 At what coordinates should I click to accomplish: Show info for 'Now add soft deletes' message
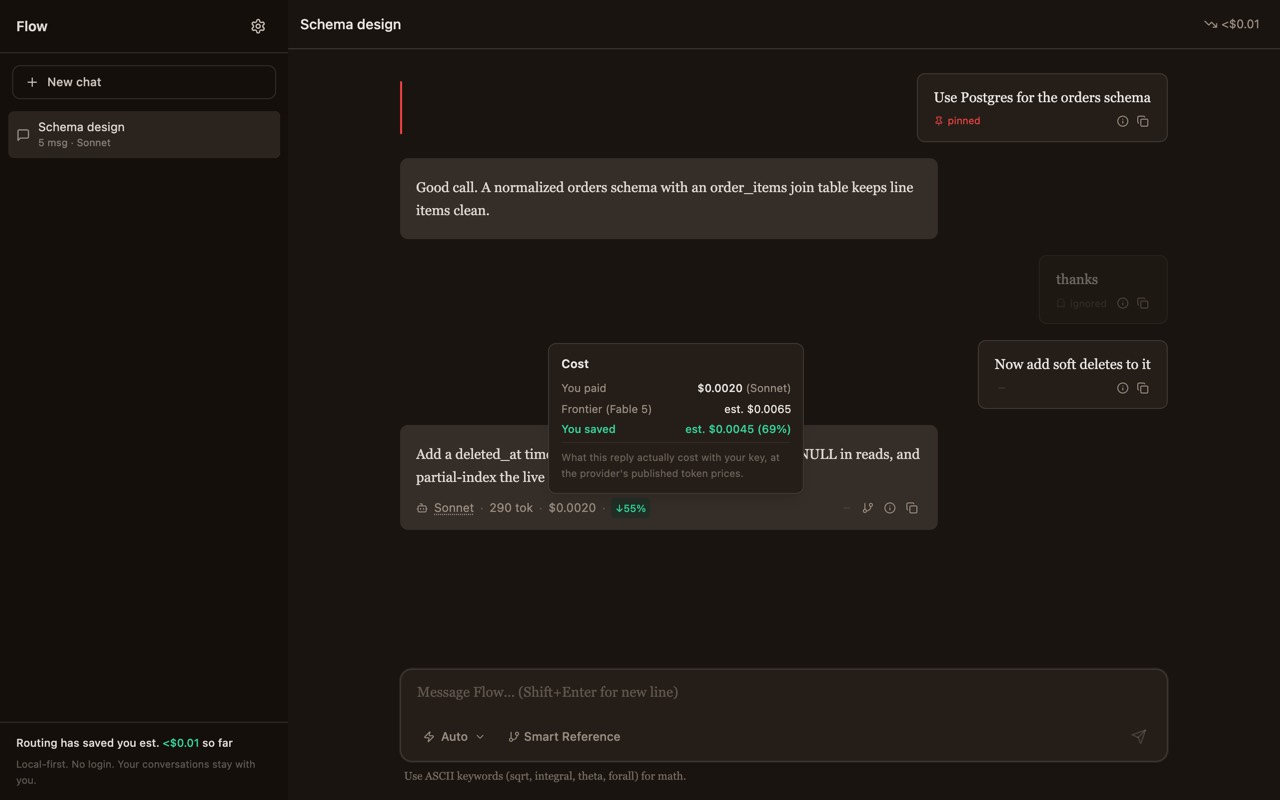[1122, 388]
